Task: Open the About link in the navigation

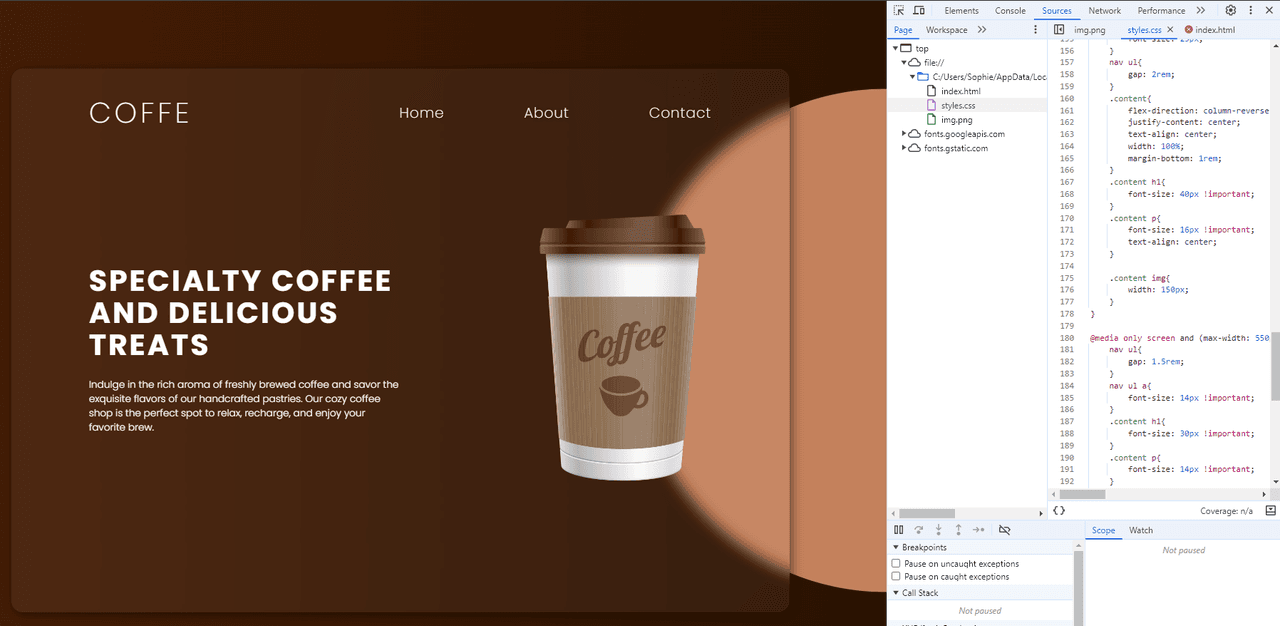Action: tap(546, 113)
